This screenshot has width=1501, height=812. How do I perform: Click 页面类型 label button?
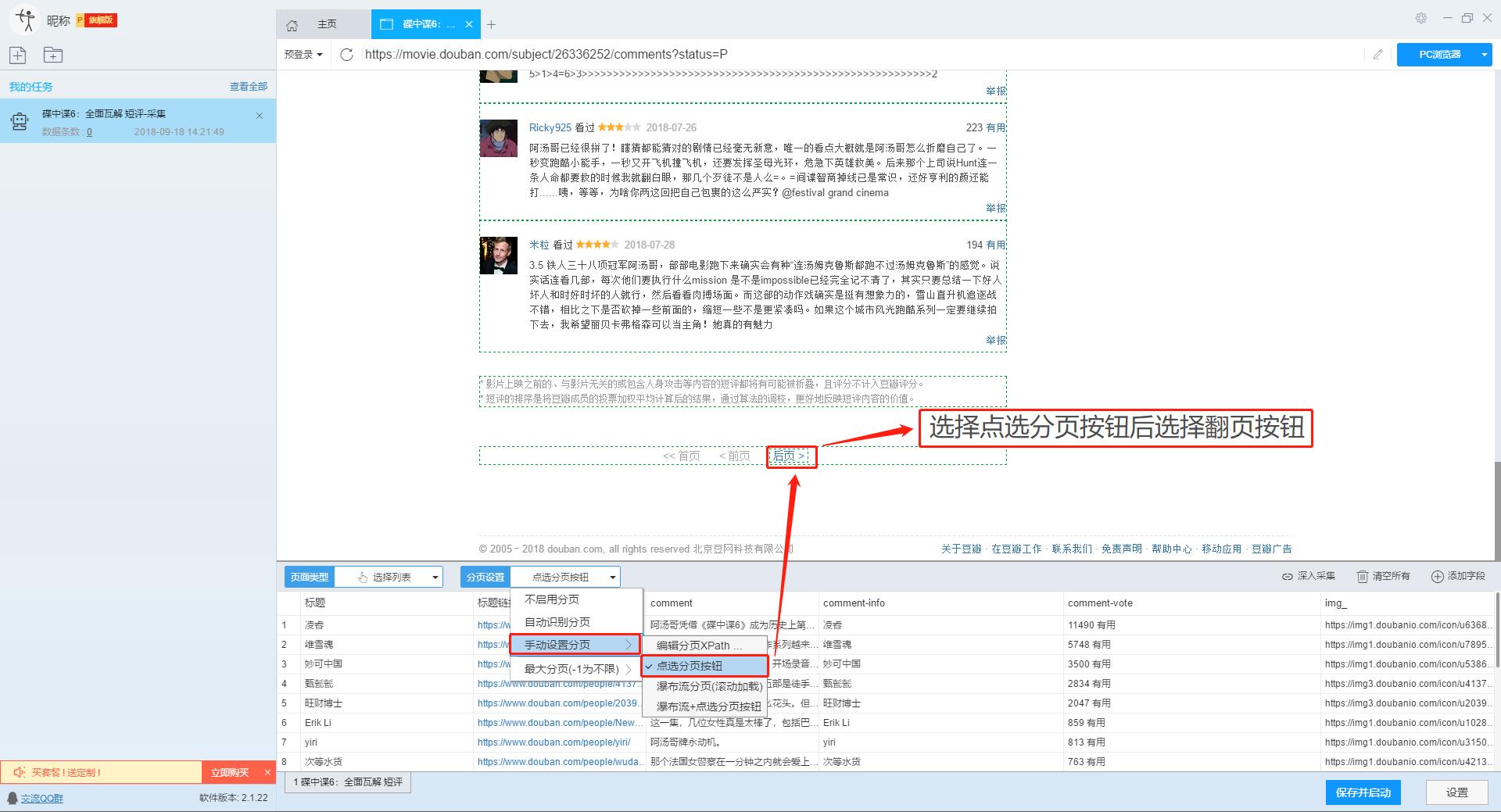[310, 577]
